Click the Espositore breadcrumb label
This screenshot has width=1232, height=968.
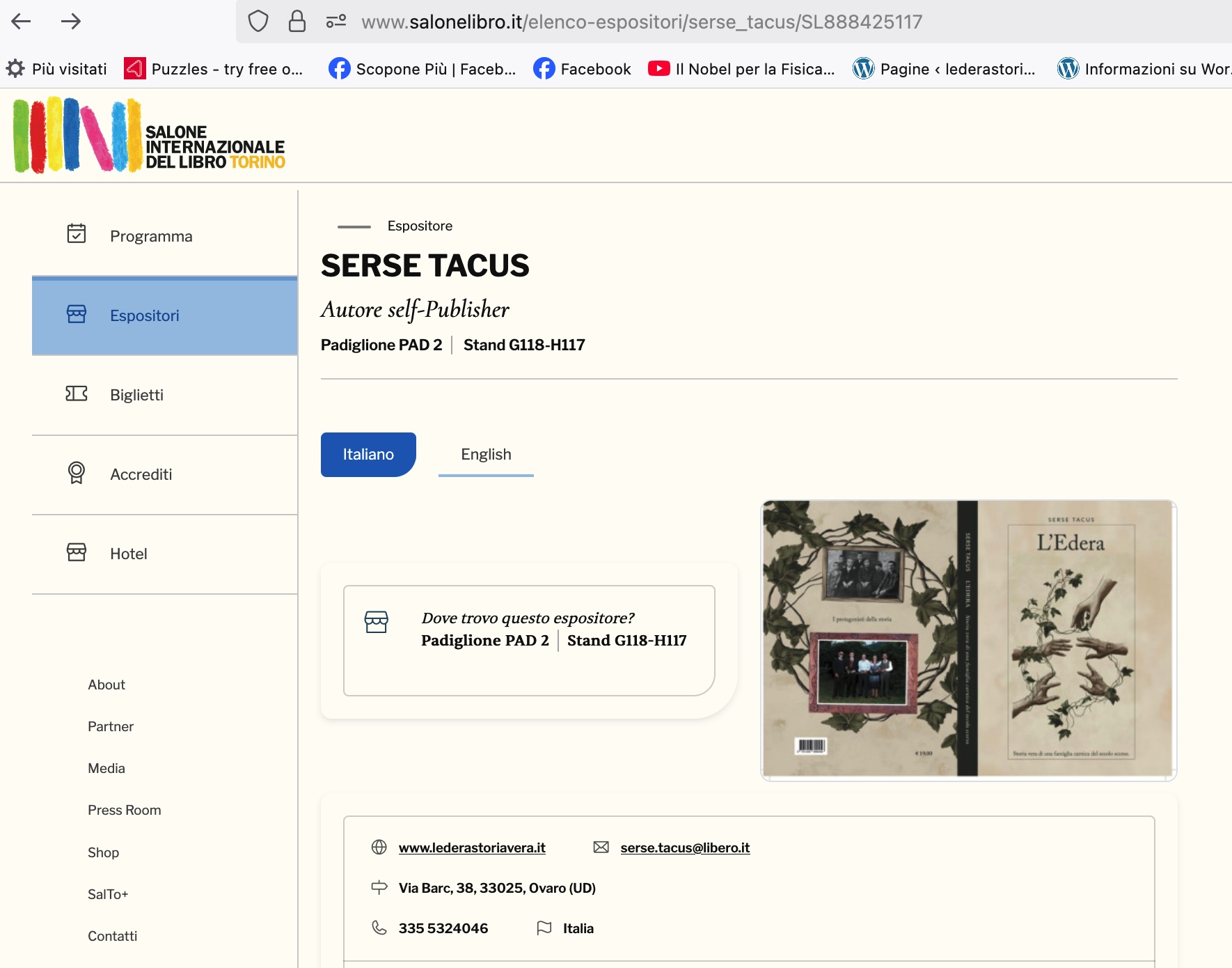point(420,226)
